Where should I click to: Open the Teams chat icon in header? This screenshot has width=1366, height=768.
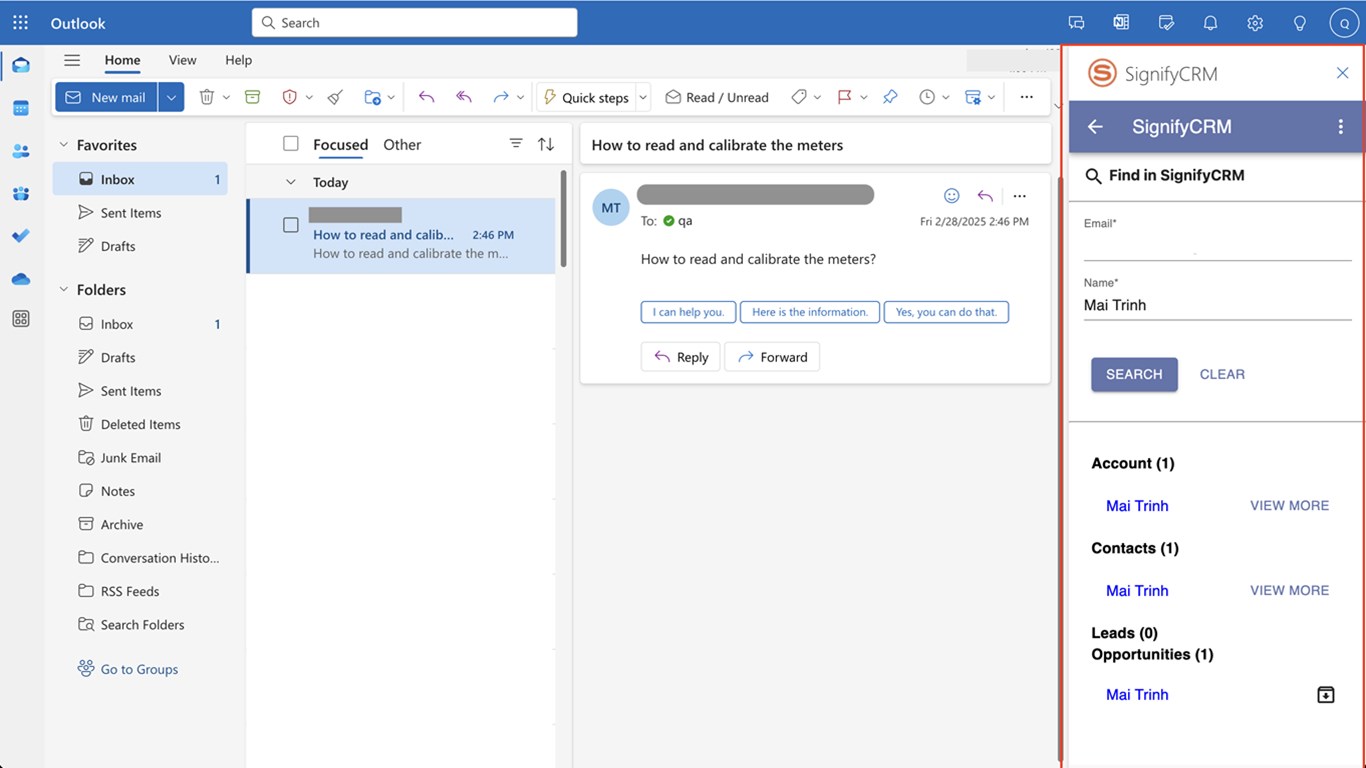1076,23
